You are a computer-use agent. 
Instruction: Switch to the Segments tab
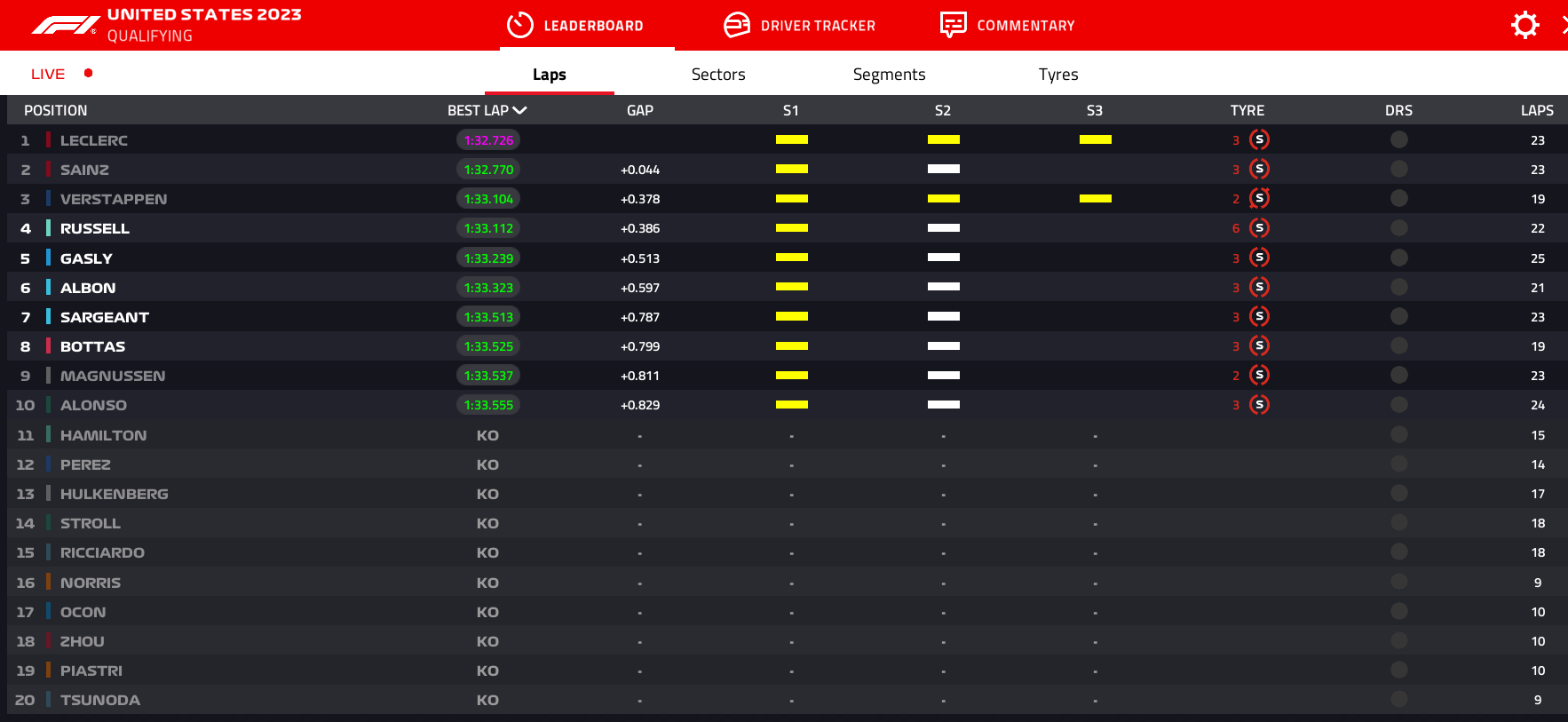click(889, 75)
